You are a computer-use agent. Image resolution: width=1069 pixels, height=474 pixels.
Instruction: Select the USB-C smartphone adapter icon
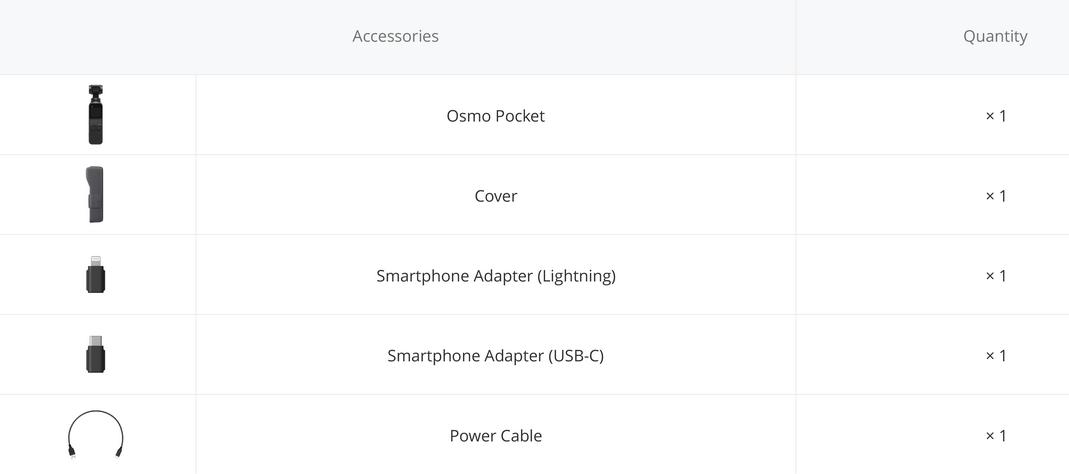(x=95, y=354)
